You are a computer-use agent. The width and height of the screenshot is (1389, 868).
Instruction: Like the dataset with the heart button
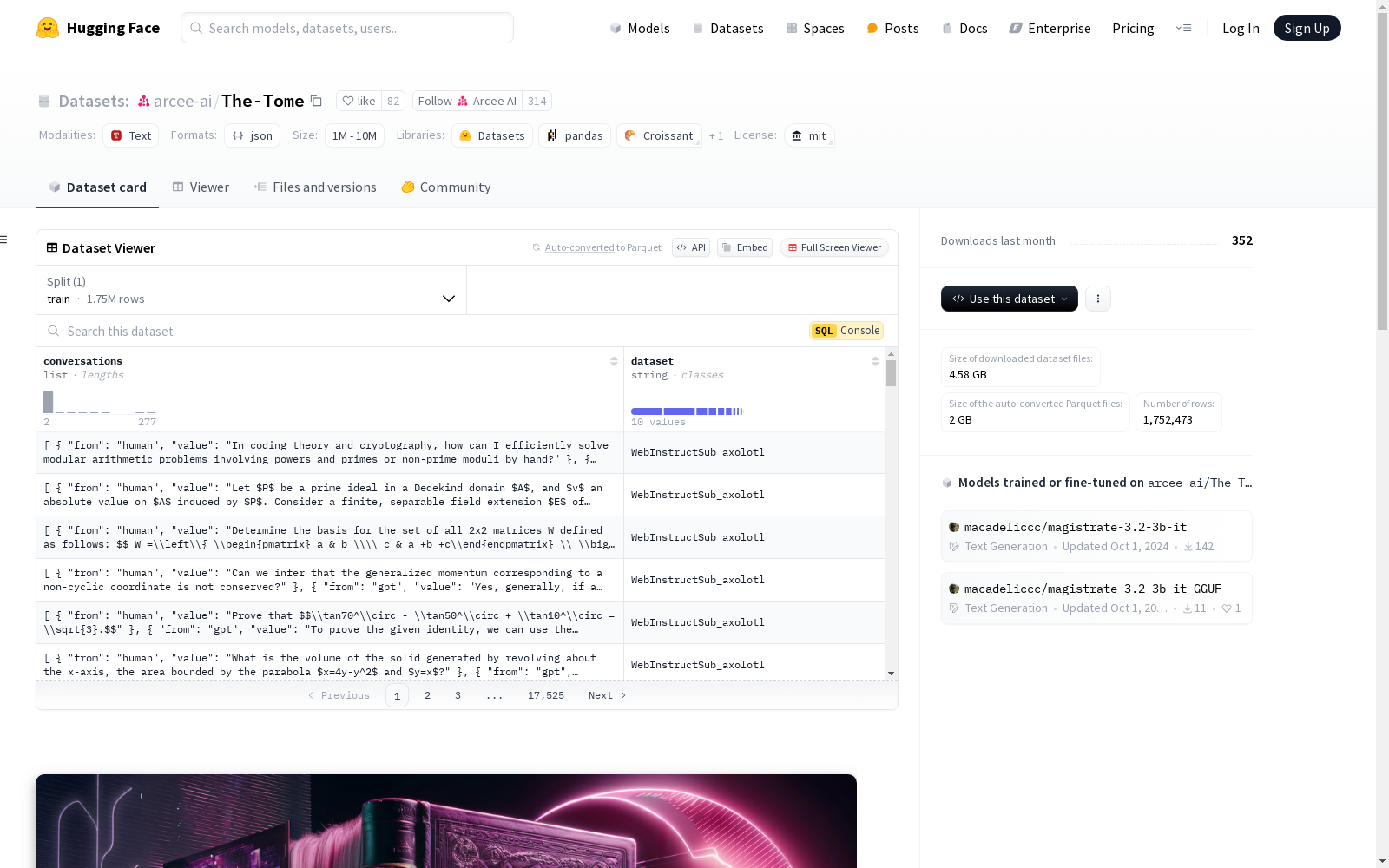(359, 101)
